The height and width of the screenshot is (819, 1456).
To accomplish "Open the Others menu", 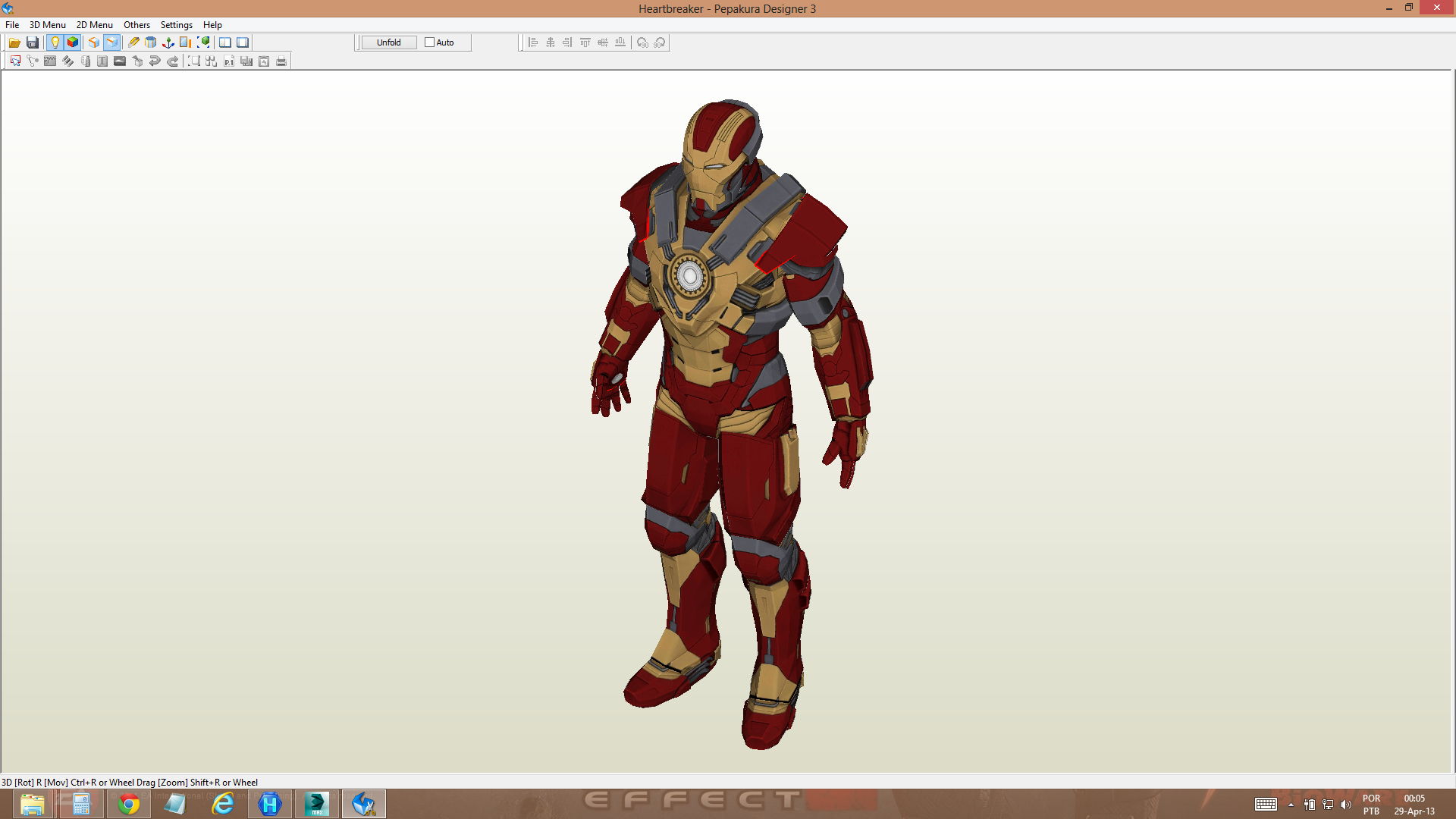I will pos(137,25).
